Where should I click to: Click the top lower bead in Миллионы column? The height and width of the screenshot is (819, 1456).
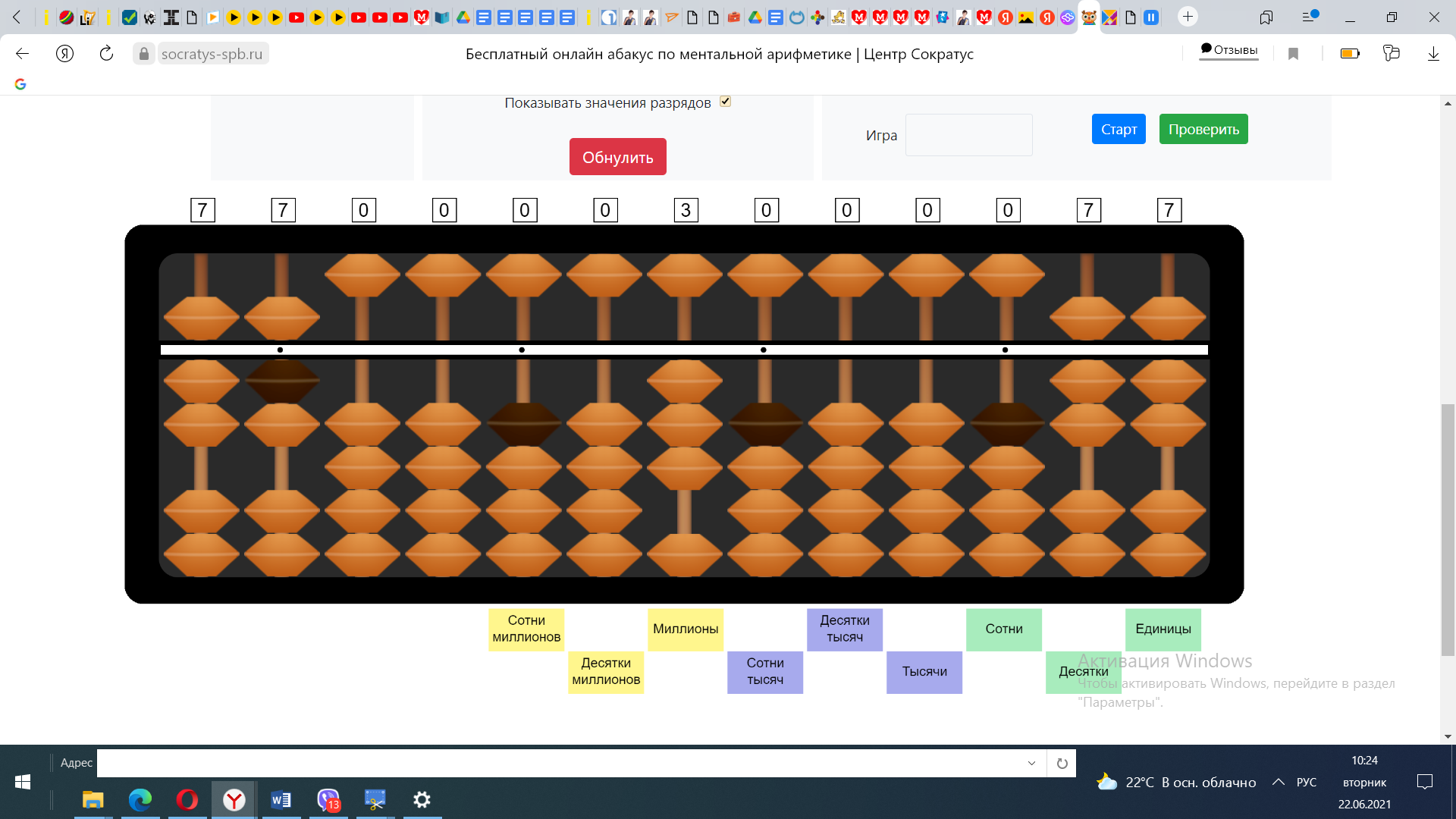[x=685, y=381]
